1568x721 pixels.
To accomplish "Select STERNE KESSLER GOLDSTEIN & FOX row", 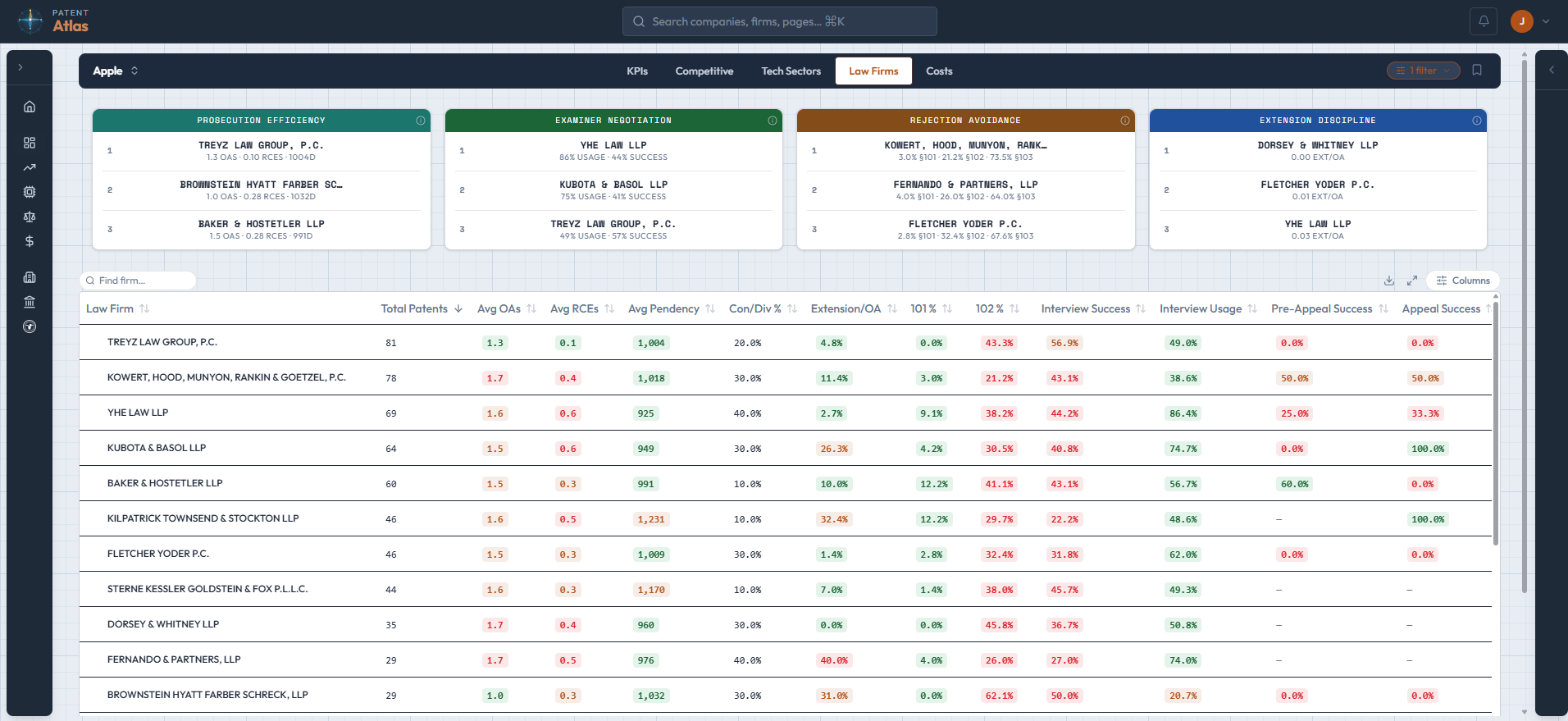I will coord(786,589).
